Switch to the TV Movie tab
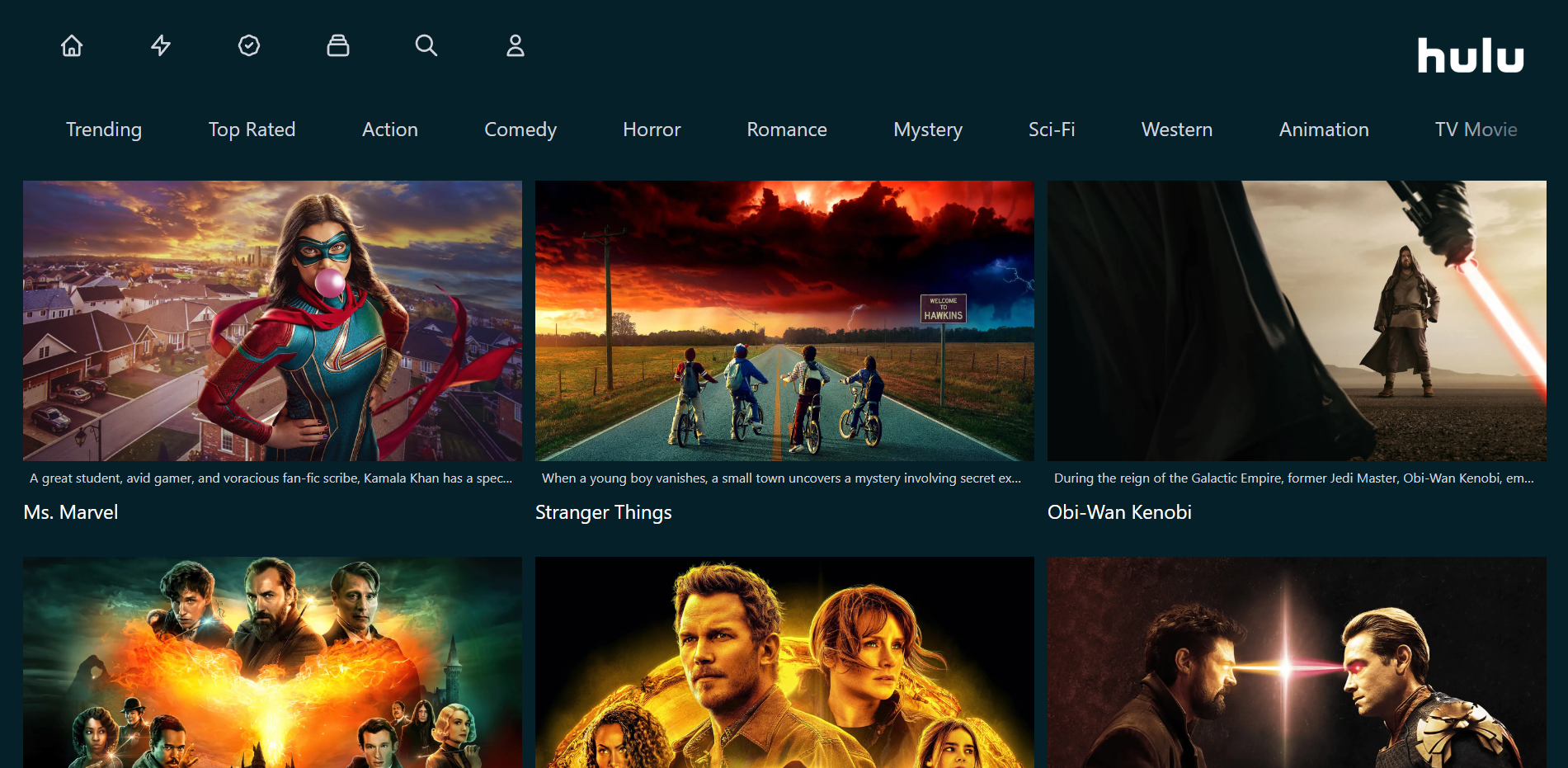Viewport: 1568px width, 768px height. click(x=1476, y=130)
